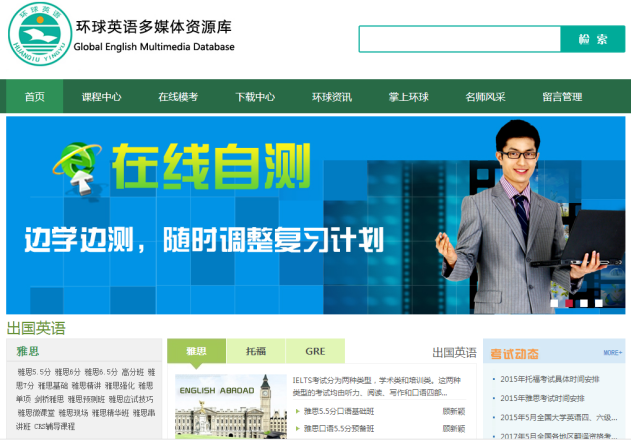Open 2015年雅思考试时间安排 news link

542,398
